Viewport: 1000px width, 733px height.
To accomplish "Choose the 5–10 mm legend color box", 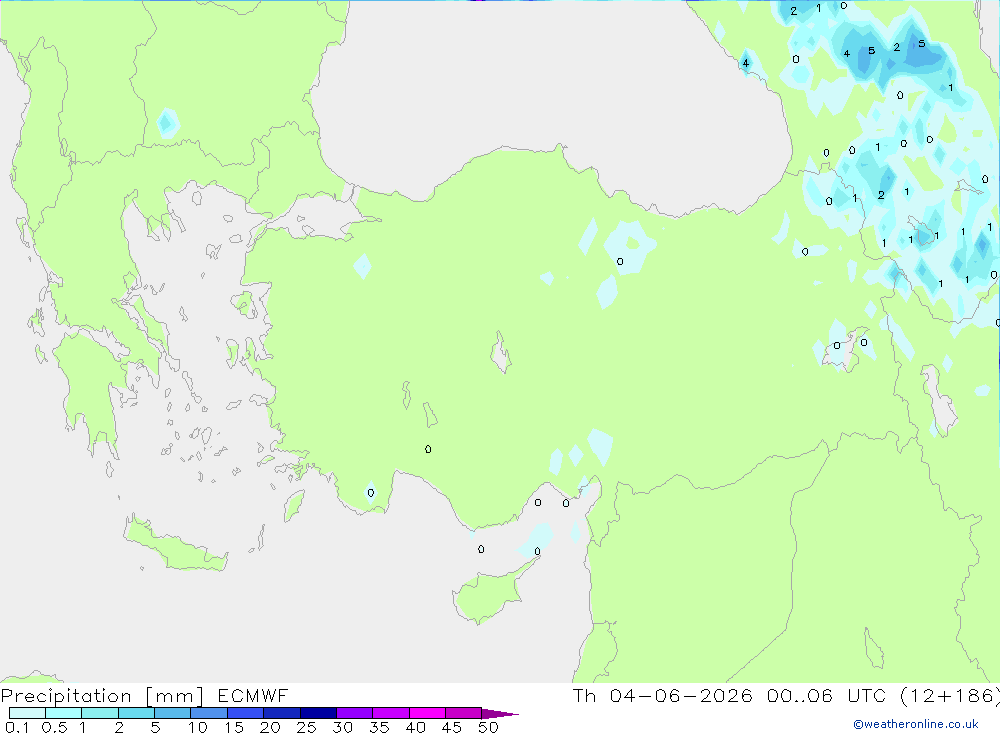I will click(172, 713).
